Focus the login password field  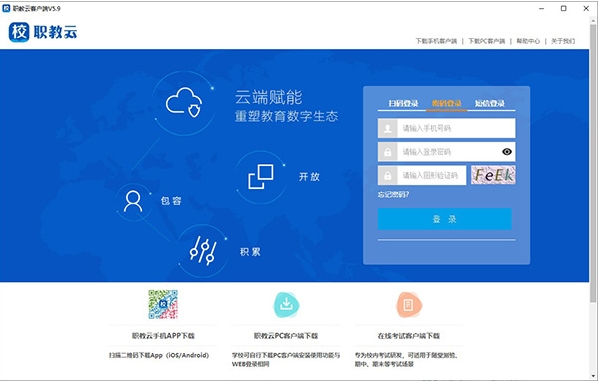[447, 152]
